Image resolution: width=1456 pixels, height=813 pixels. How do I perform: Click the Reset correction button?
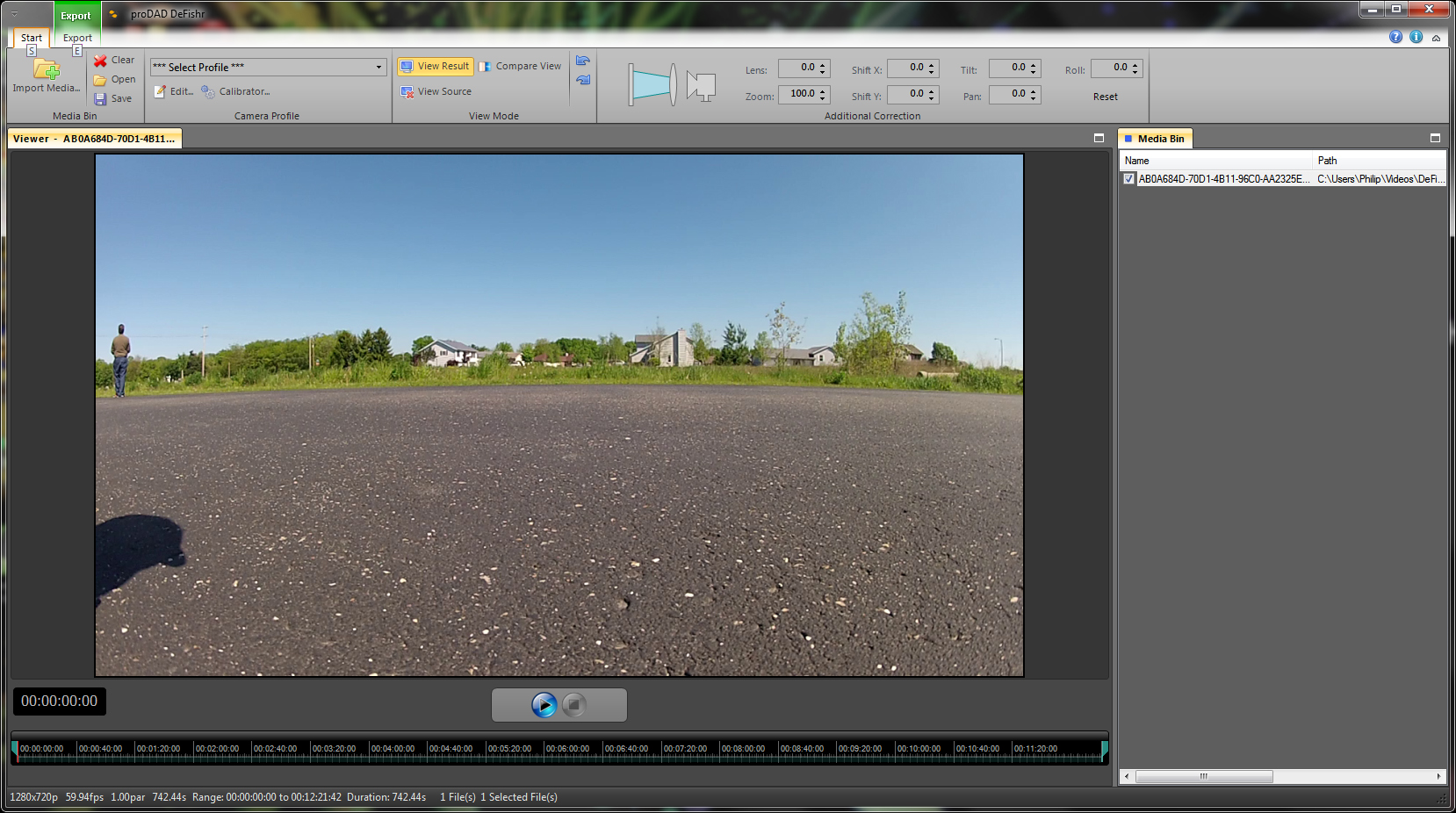[x=1106, y=97]
